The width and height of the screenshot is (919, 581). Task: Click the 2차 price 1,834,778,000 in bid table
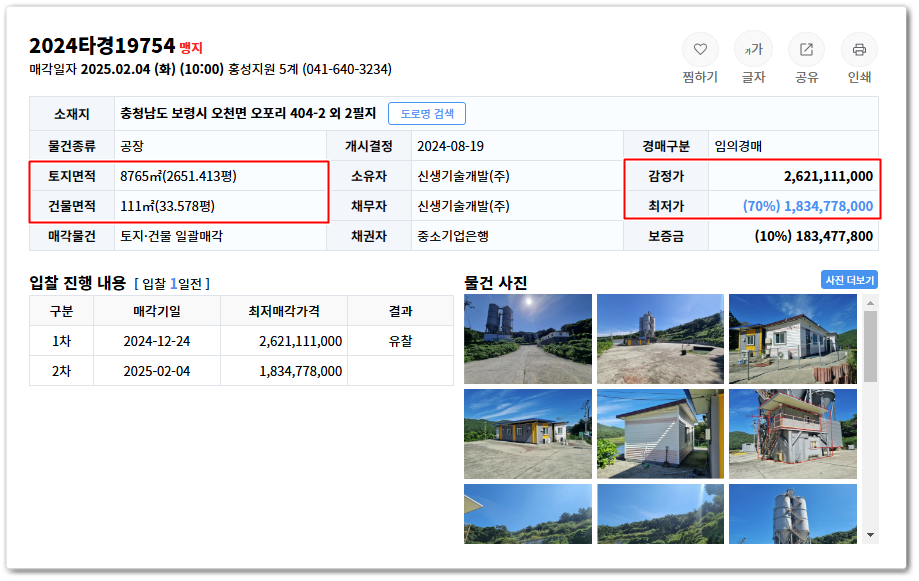[301, 371]
